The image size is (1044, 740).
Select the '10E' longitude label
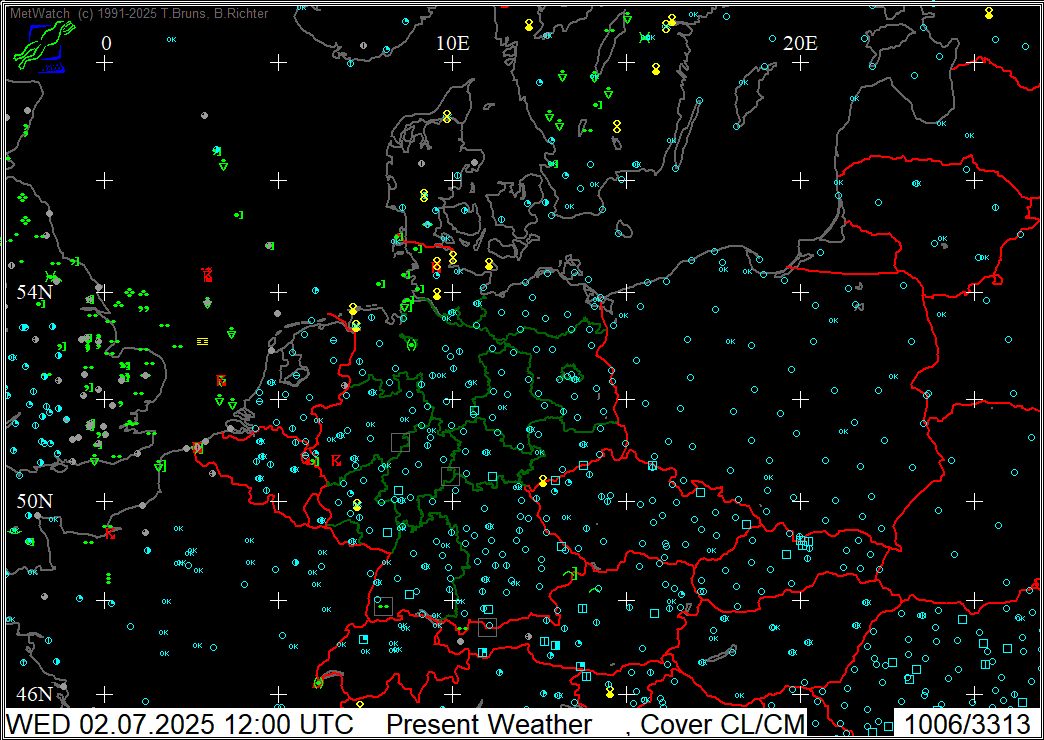453,43
